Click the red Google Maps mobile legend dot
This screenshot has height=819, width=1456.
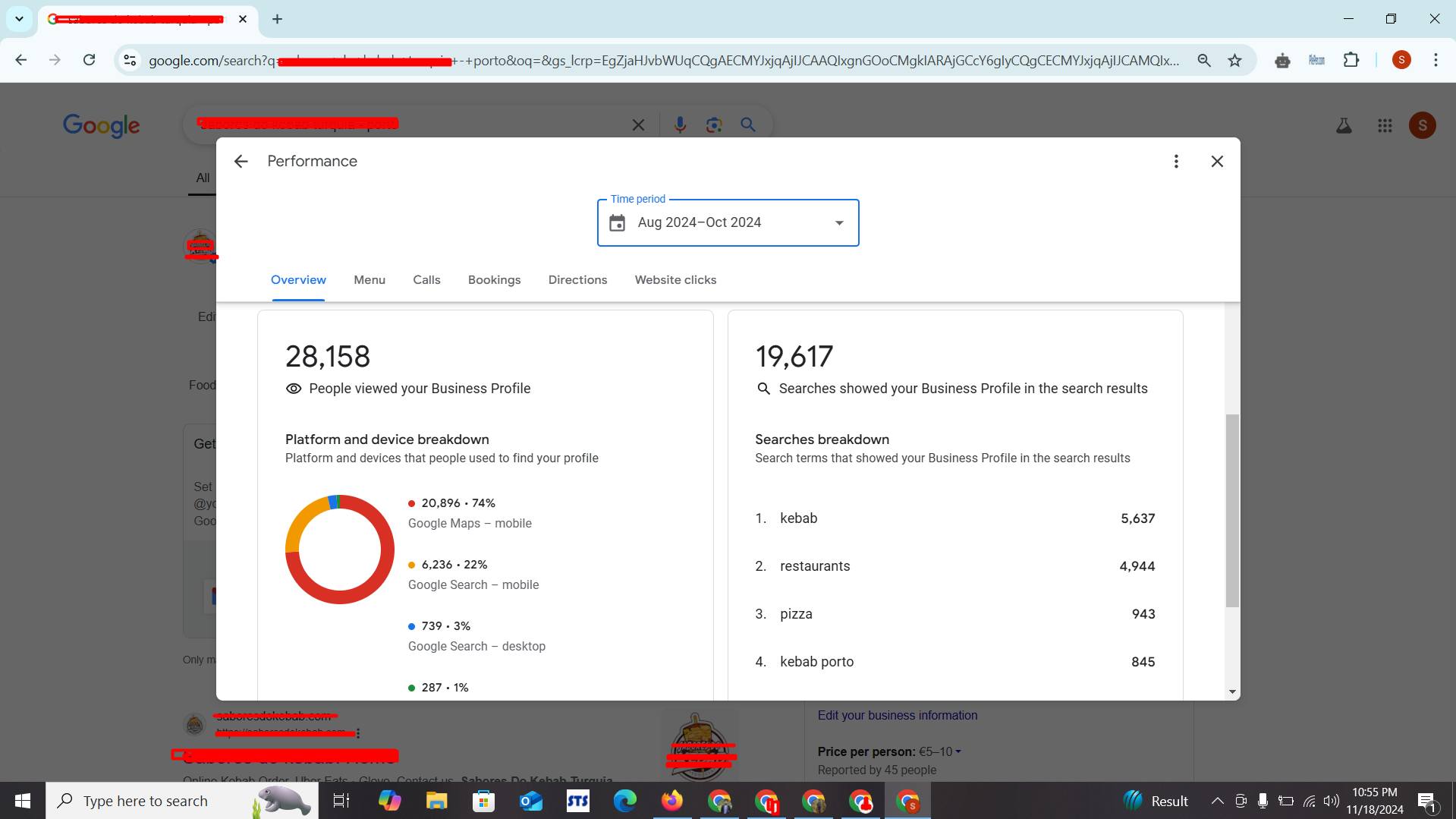click(x=411, y=503)
